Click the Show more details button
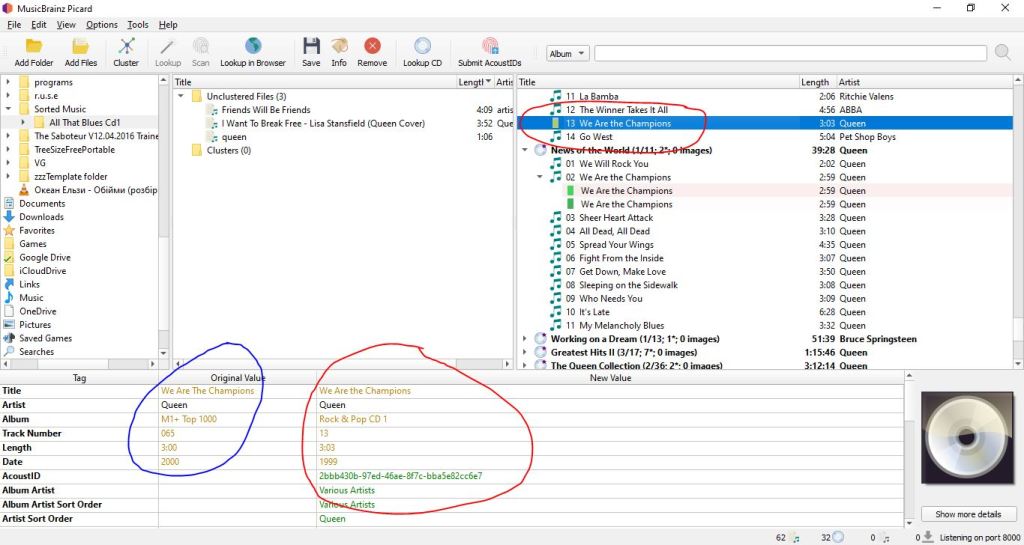This screenshot has height=545, width=1024. [968, 514]
